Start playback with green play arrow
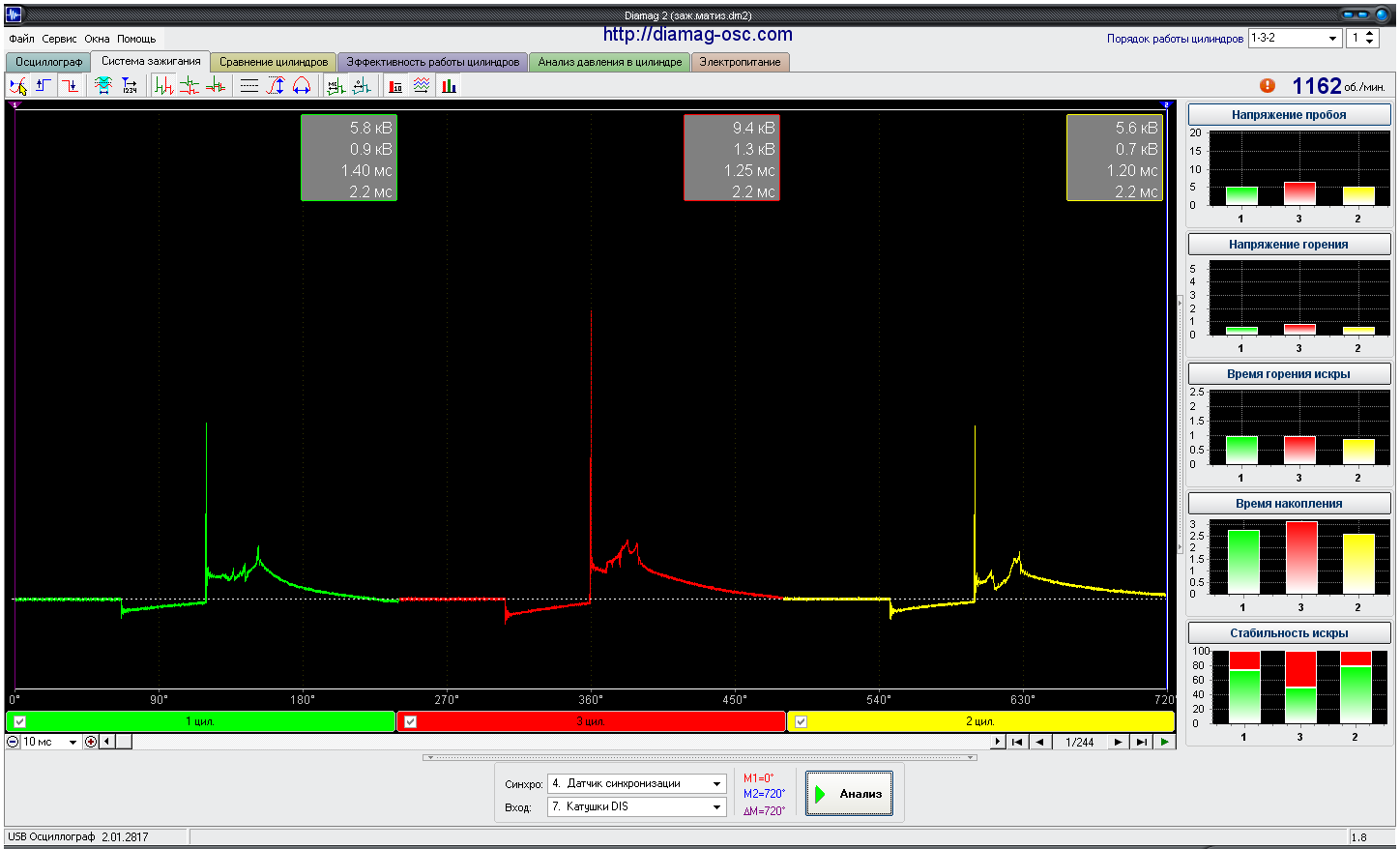The width and height of the screenshot is (1400, 849). coord(1165,742)
